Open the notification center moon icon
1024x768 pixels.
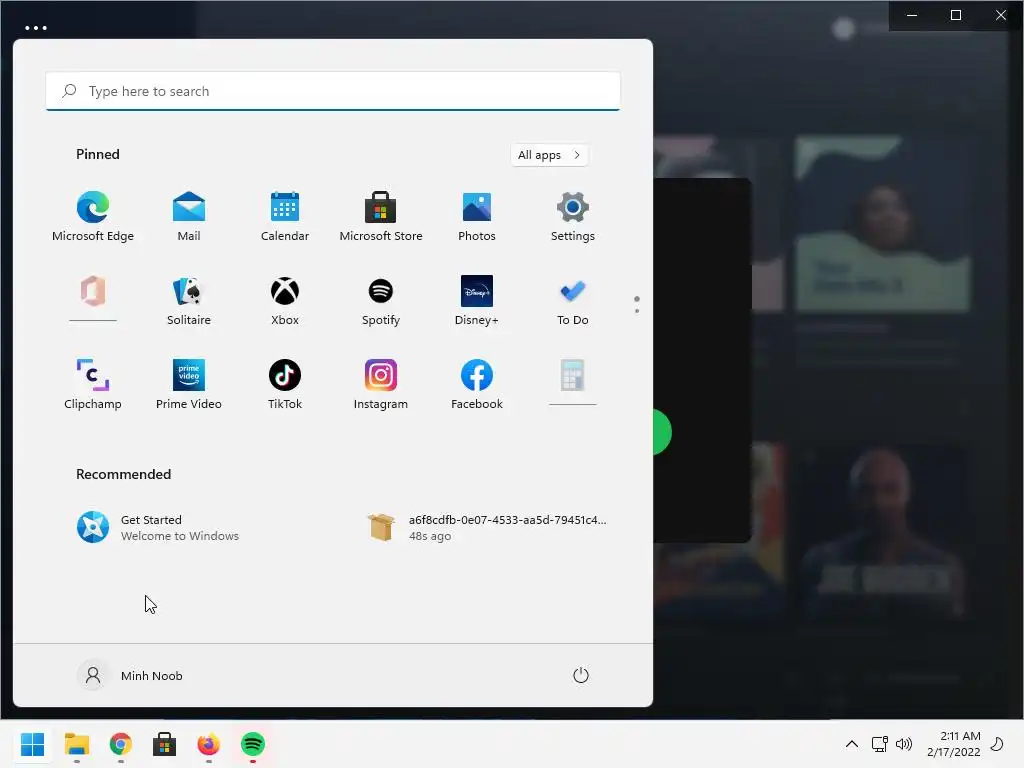997,744
